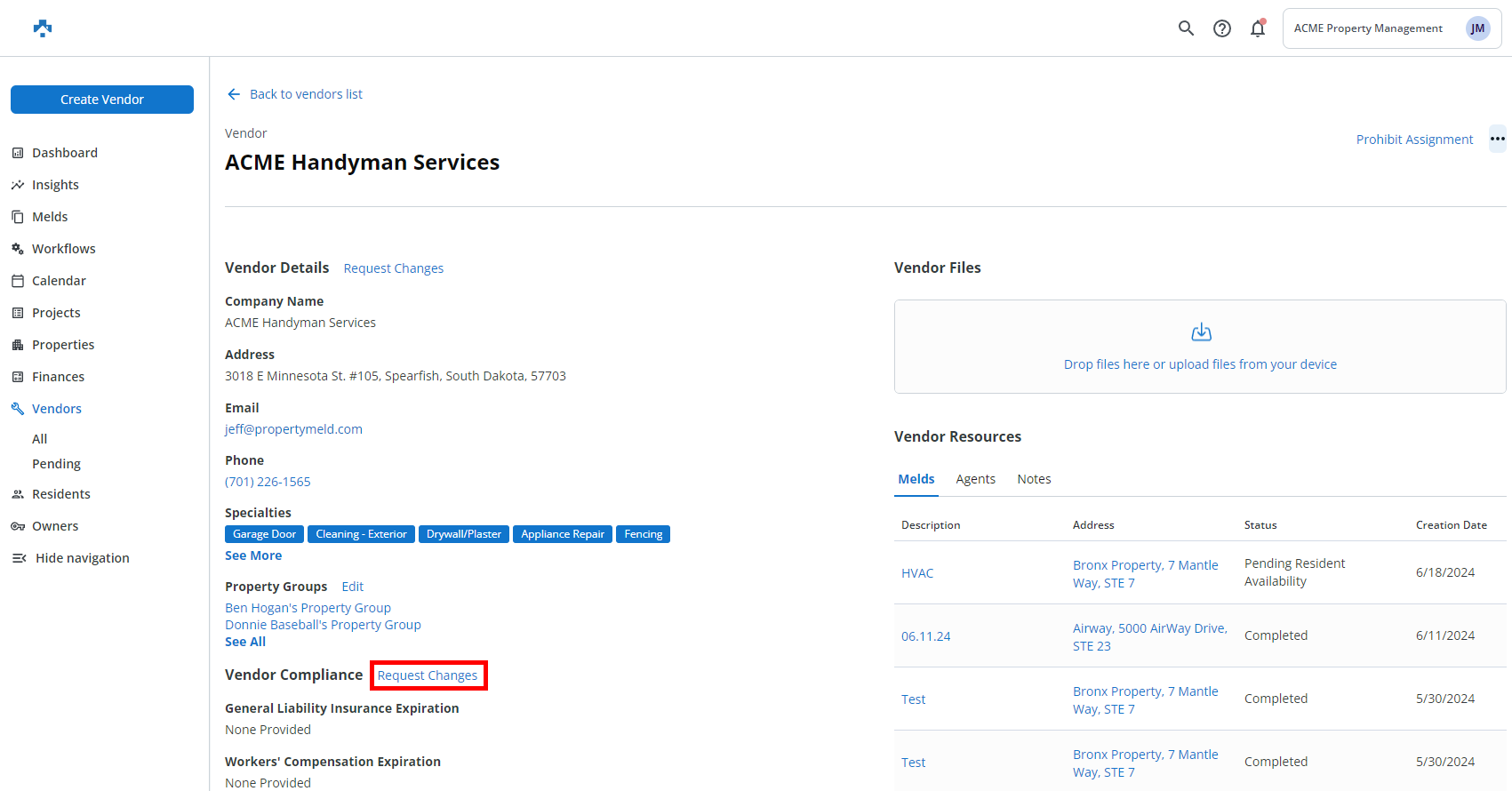Click the search magnifier icon
Screen dimensions: 1512x791
coord(1186,28)
